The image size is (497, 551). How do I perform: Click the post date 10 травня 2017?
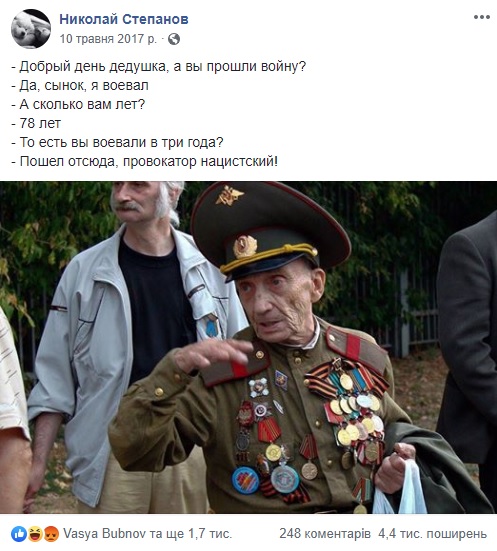(x=108, y=39)
